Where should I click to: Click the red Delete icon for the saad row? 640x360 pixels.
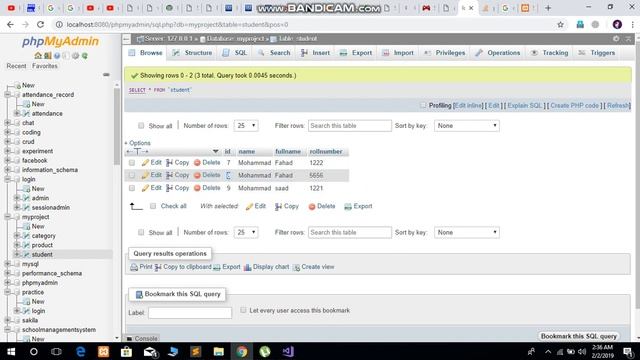(x=197, y=188)
